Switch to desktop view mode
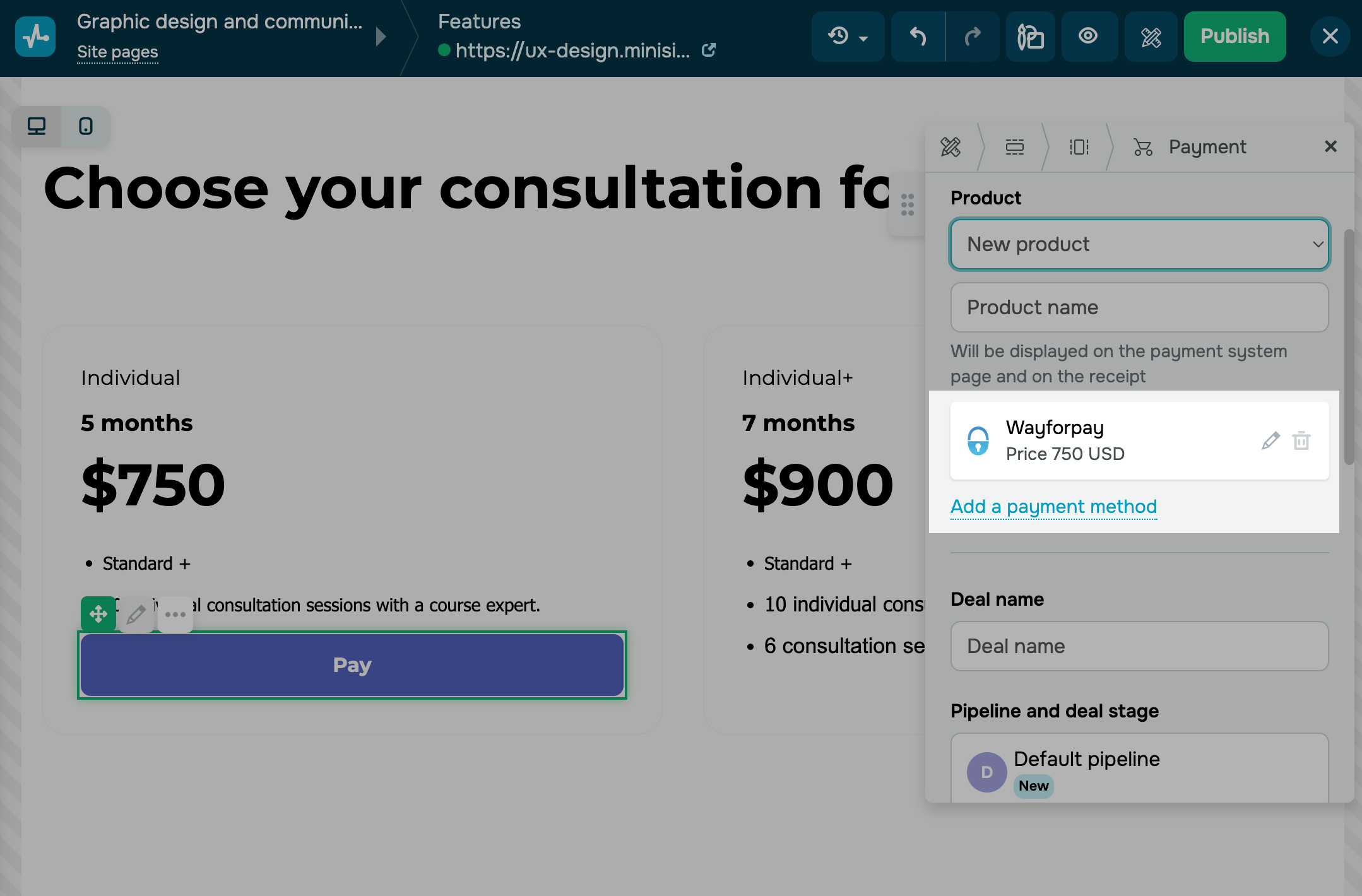1362x896 pixels. click(x=37, y=127)
